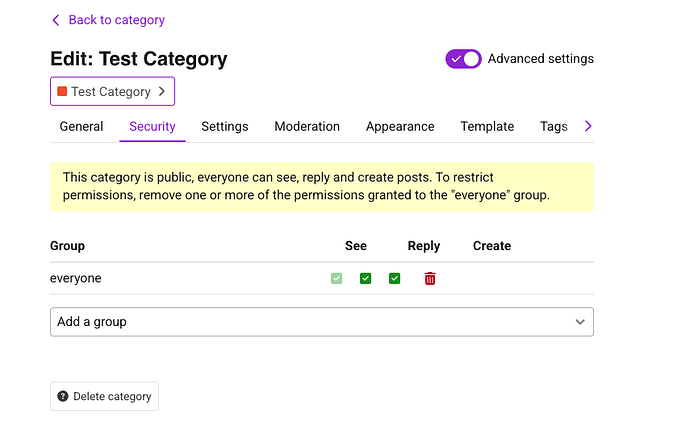The width and height of the screenshot is (690, 447).
Task: Go to the Moderation tab
Action: pos(307,127)
